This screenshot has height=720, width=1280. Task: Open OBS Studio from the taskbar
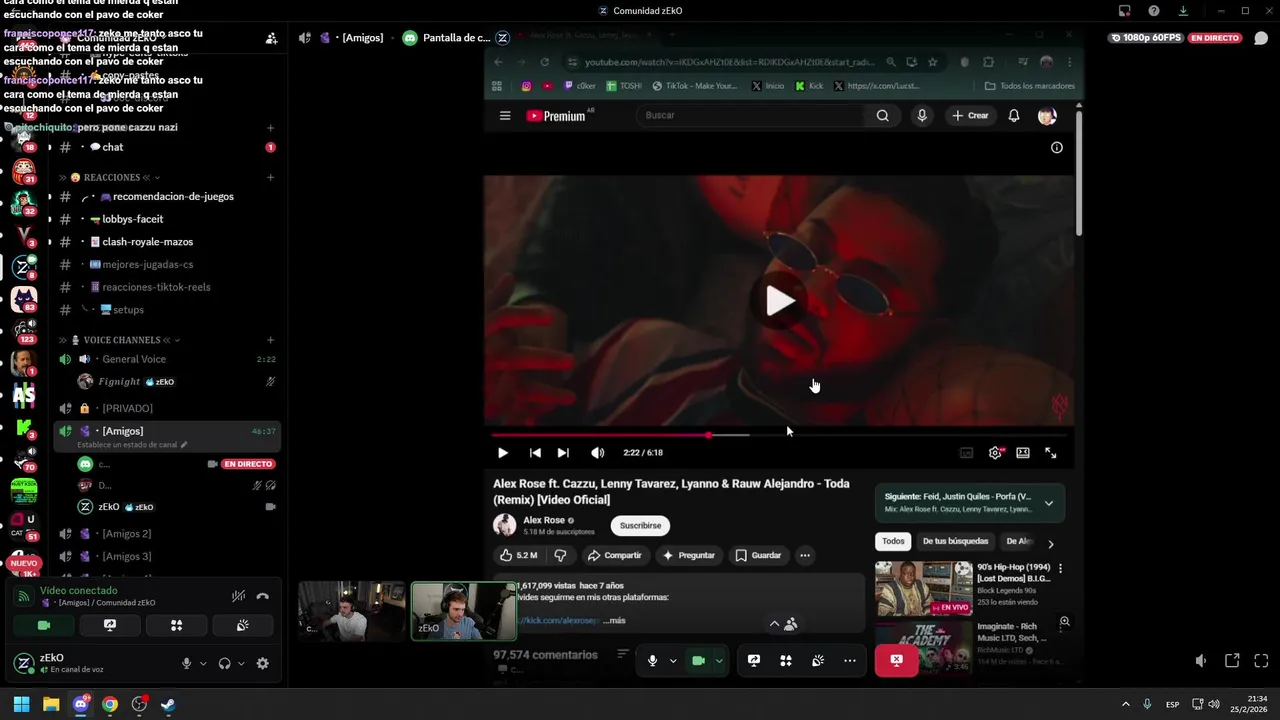point(139,704)
